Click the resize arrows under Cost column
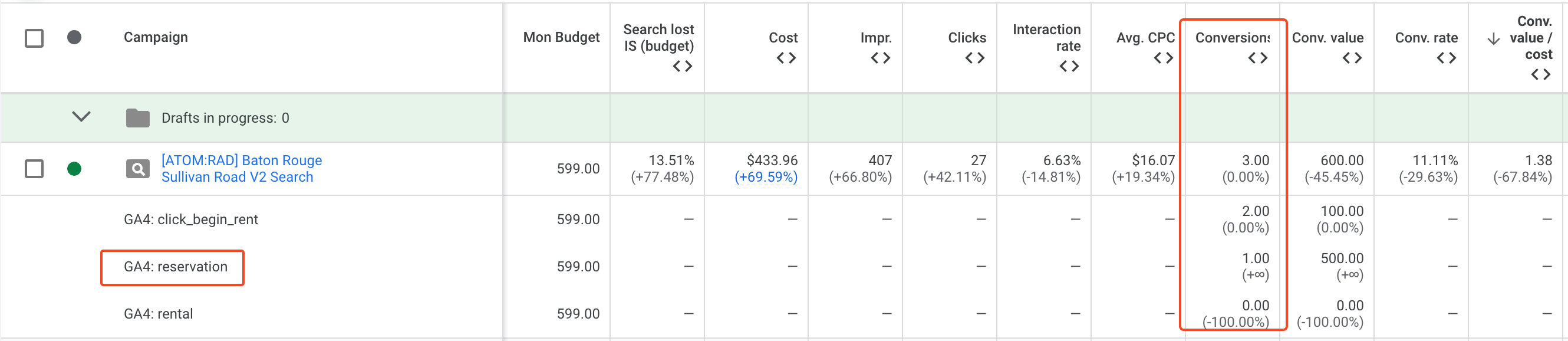 786,58
